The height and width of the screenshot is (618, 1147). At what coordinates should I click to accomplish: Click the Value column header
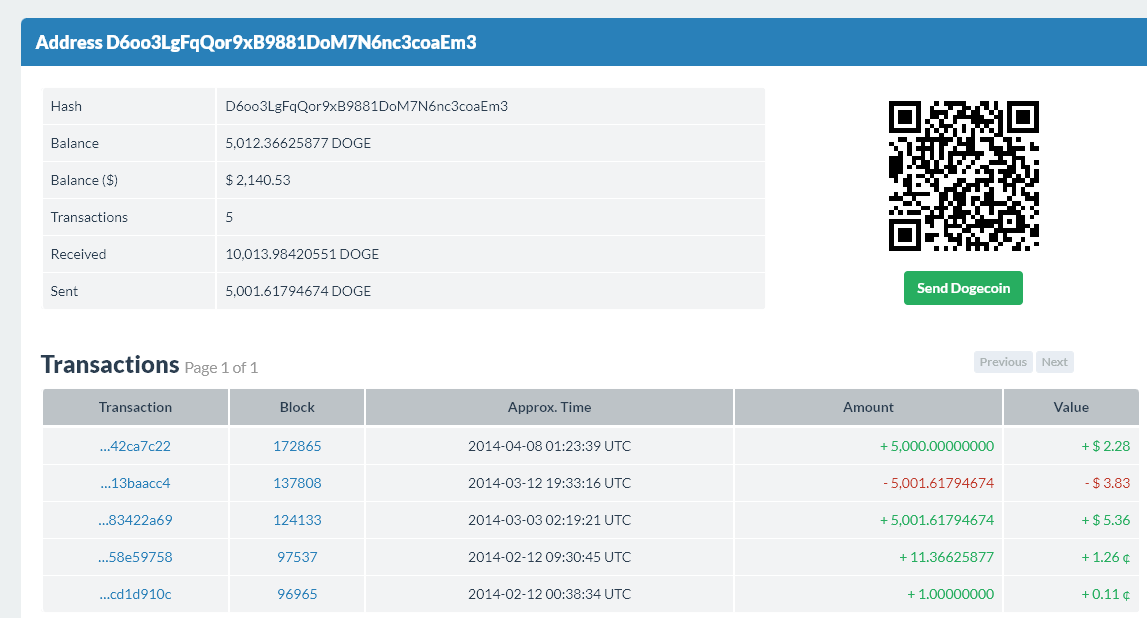pyautogui.click(x=1071, y=407)
